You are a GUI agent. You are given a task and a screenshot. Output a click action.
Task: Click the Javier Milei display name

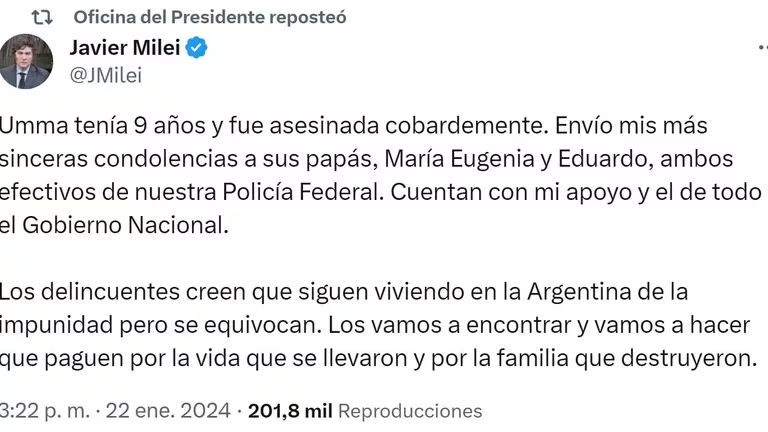[124, 47]
